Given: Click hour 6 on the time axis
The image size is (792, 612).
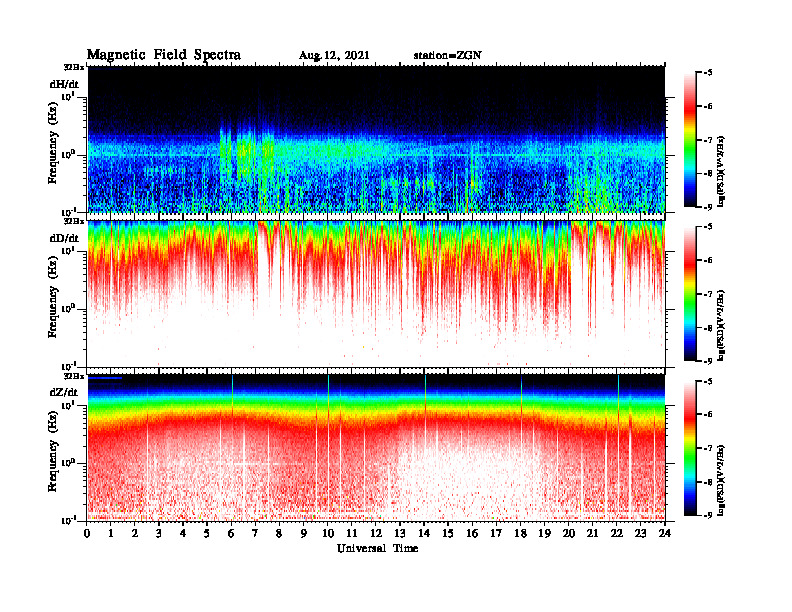Looking at the screenshot, I should tap(231, 533).
